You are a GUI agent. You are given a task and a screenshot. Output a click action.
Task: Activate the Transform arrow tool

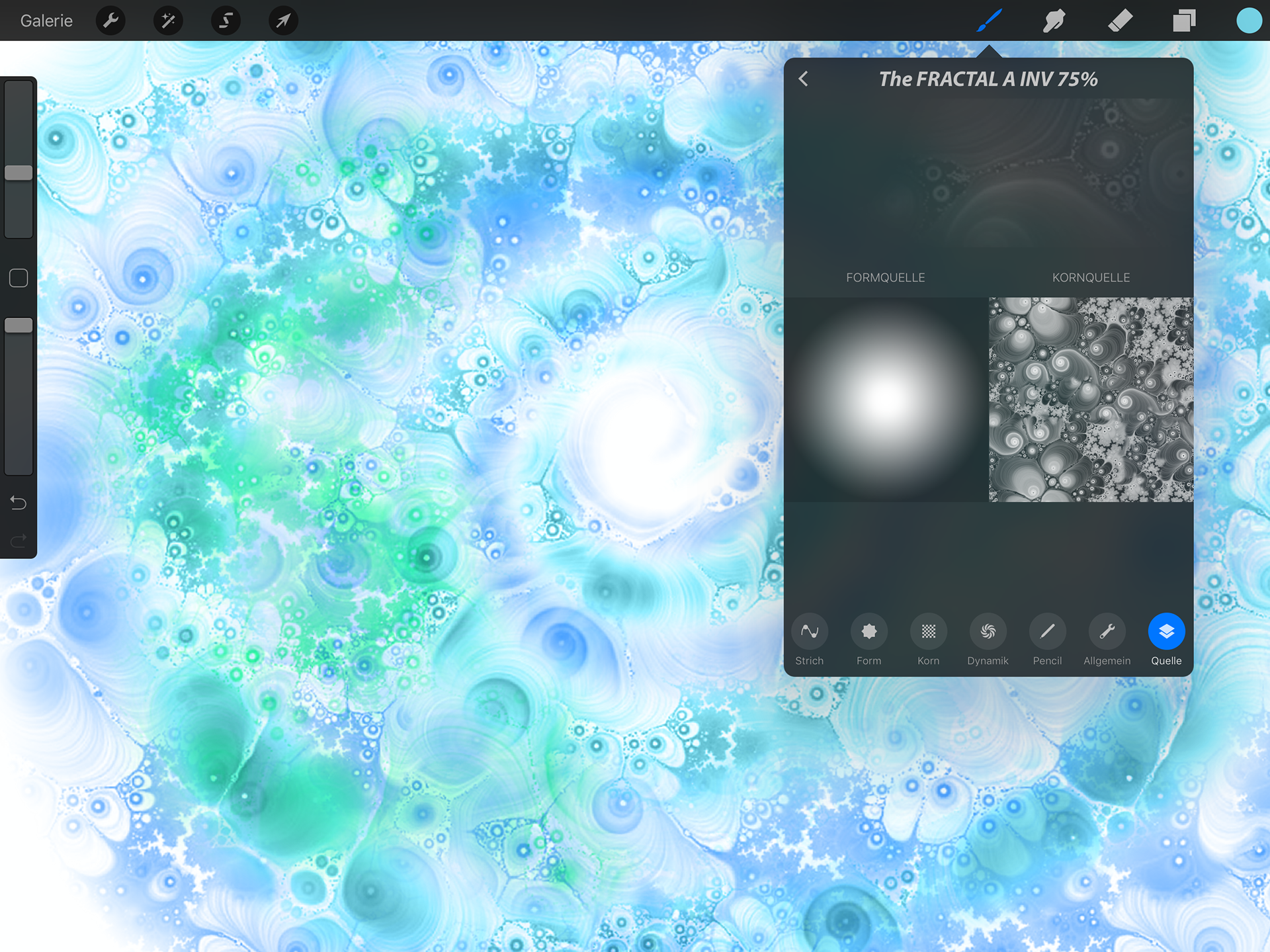[x=283, y=21]
